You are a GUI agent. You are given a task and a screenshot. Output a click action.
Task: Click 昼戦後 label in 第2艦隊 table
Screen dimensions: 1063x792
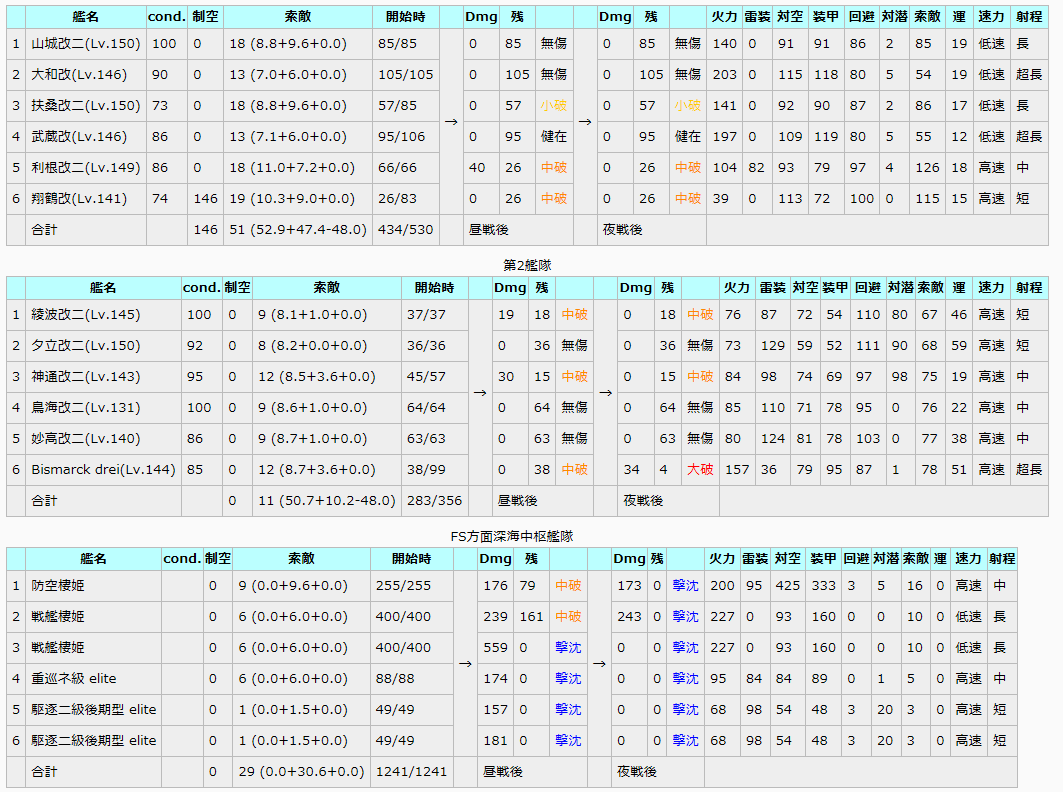(x=517, y=500)
